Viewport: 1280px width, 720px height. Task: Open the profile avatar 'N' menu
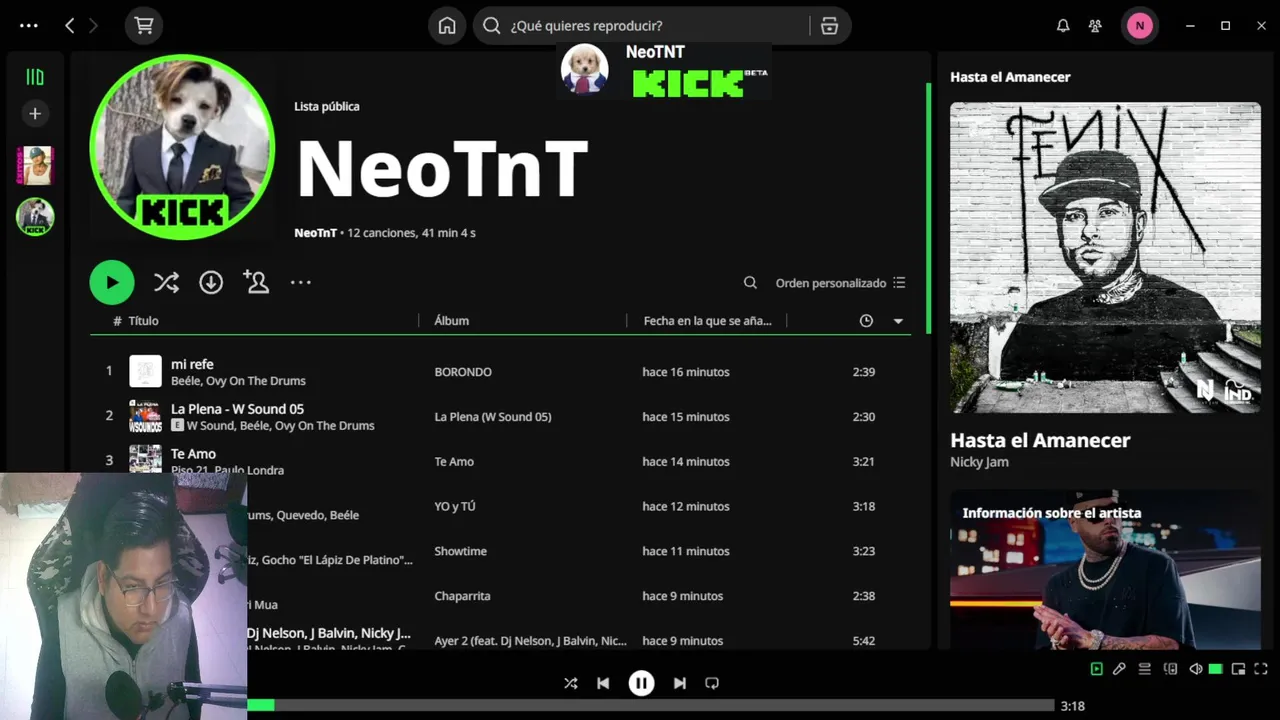[1139, 26]
